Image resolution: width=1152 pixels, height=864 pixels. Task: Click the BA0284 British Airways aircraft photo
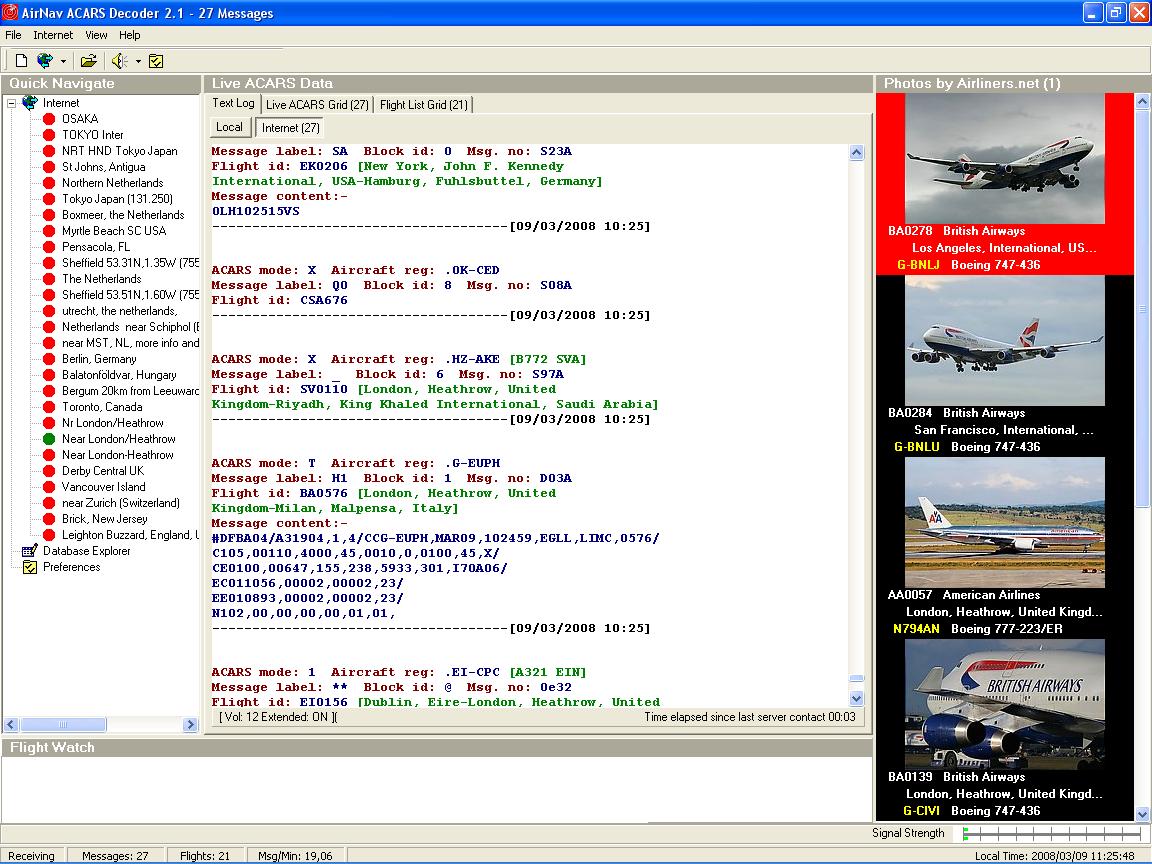[1004, 341]
